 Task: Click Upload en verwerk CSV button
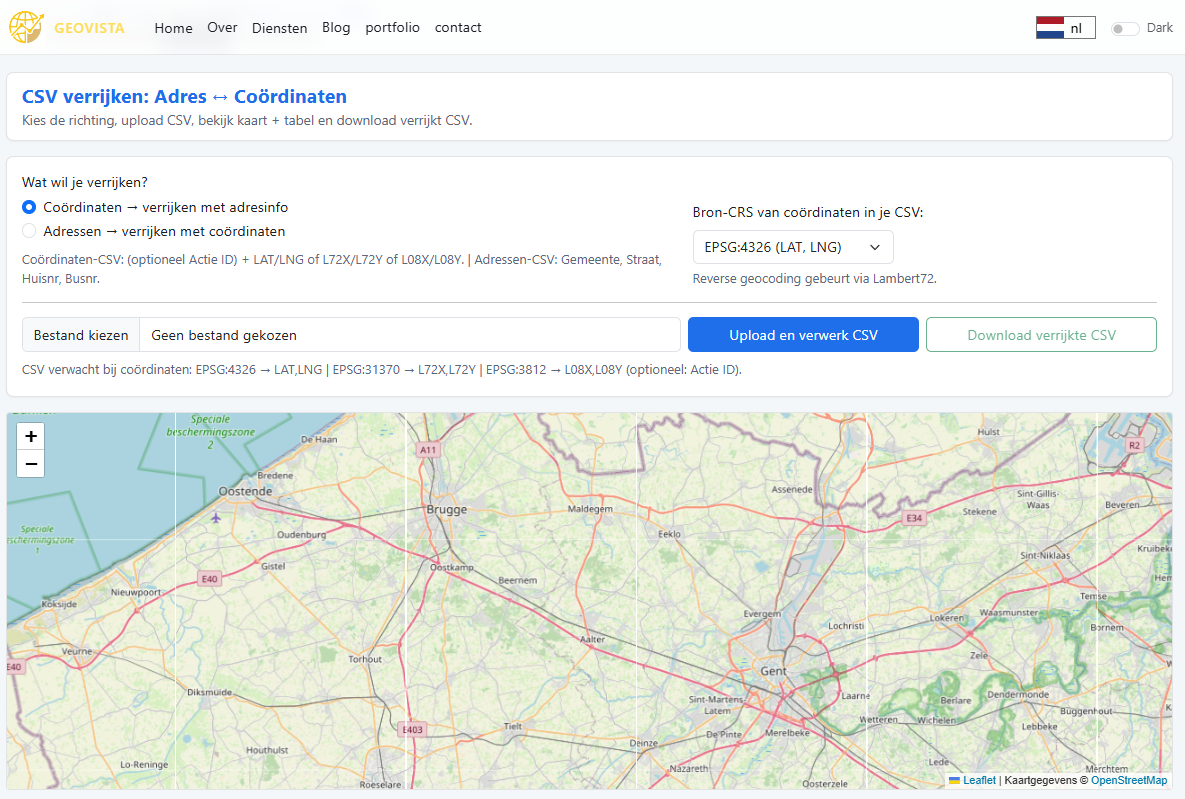803,335
